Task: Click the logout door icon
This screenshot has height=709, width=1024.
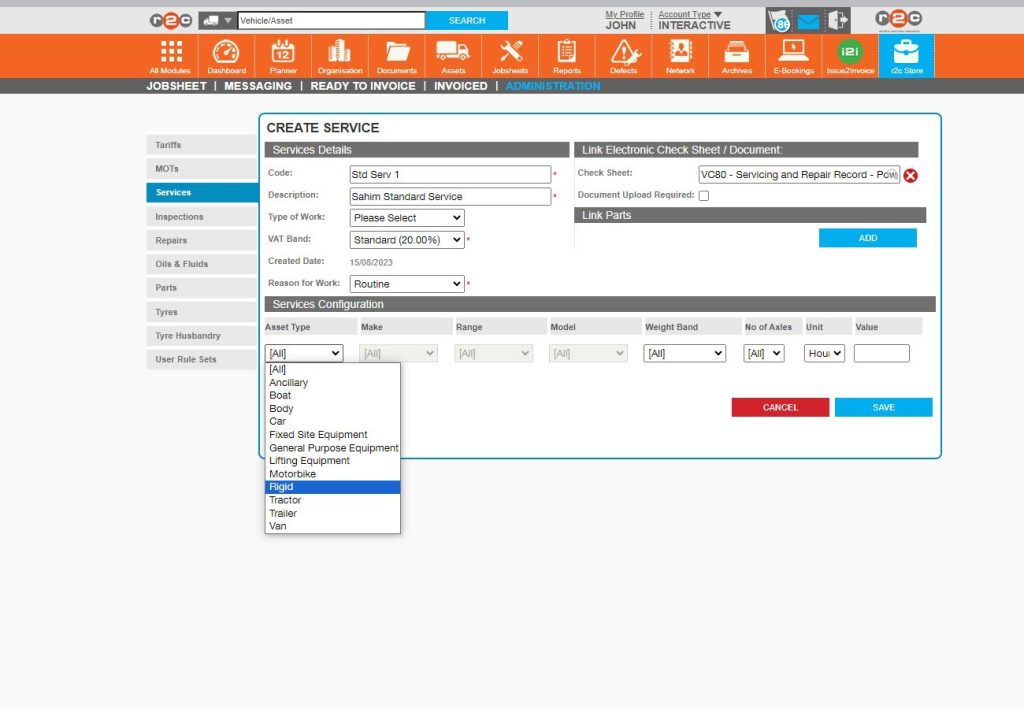Action: click(837, 21)
